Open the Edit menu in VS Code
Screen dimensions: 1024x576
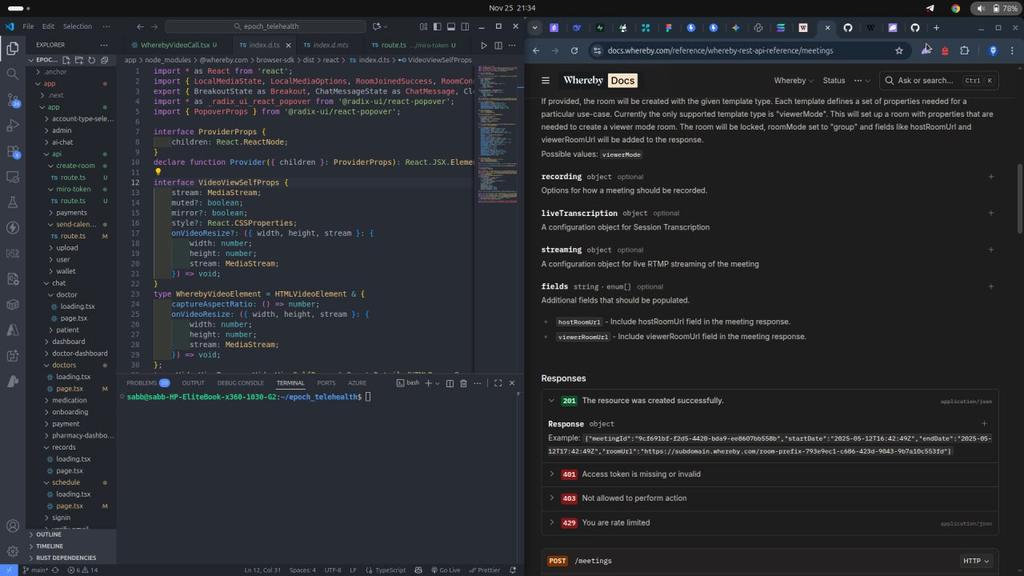tap(48, 27)
